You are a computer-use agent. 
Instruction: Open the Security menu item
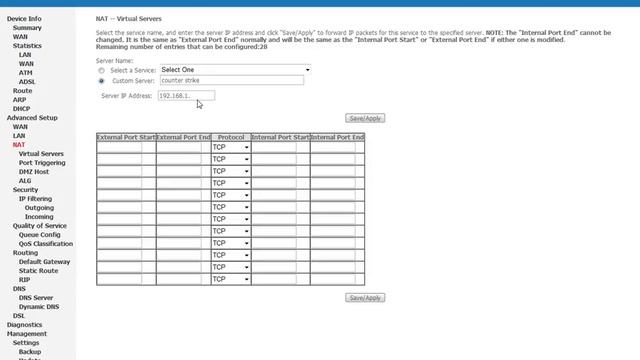click(x=25, y=190)
